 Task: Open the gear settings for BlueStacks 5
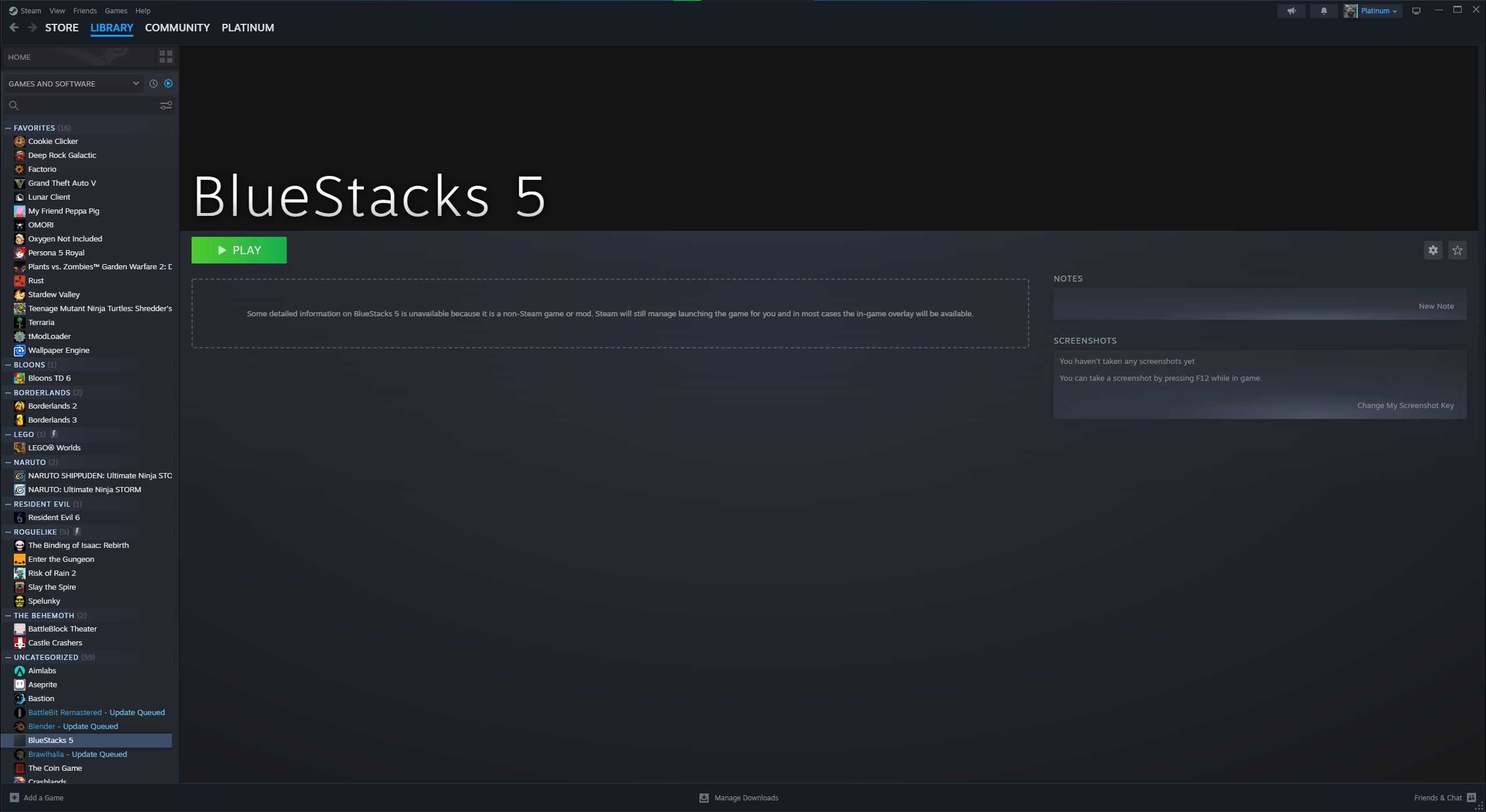pyautogui.click(x=1433, y=250)
